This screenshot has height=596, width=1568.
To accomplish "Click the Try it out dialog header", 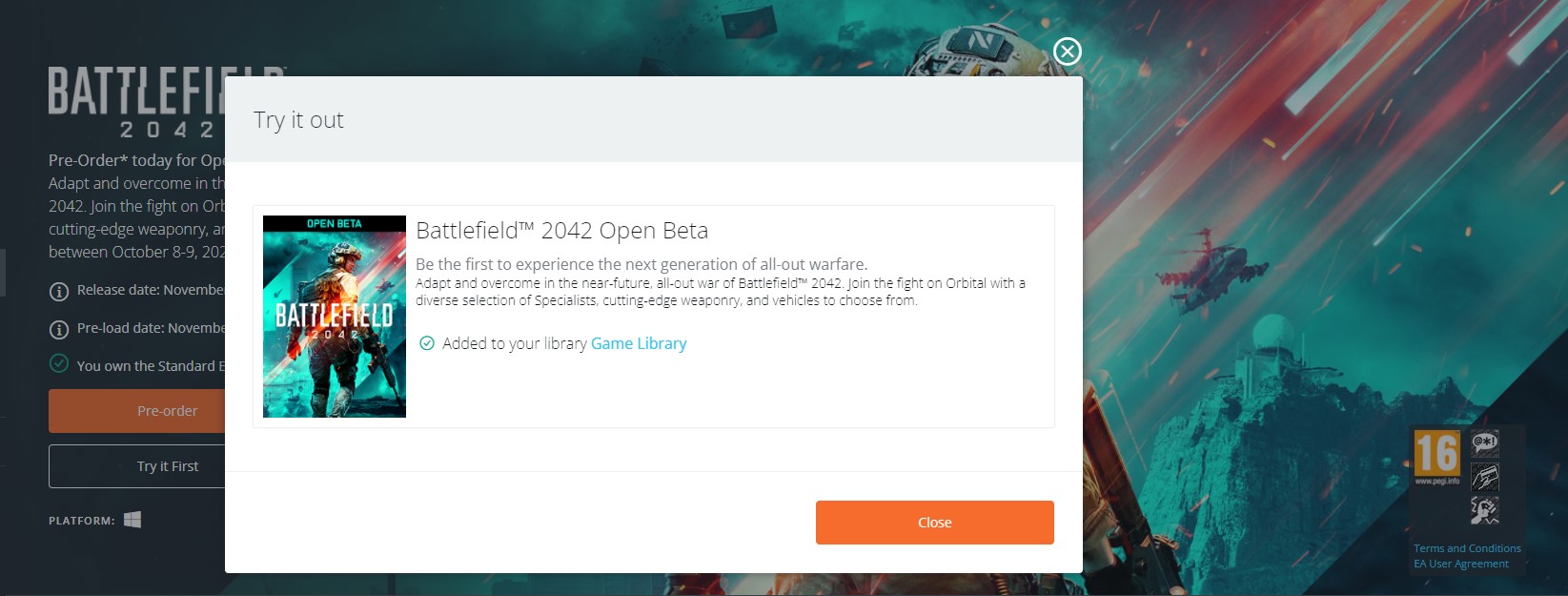I will [x=654, y=119].
